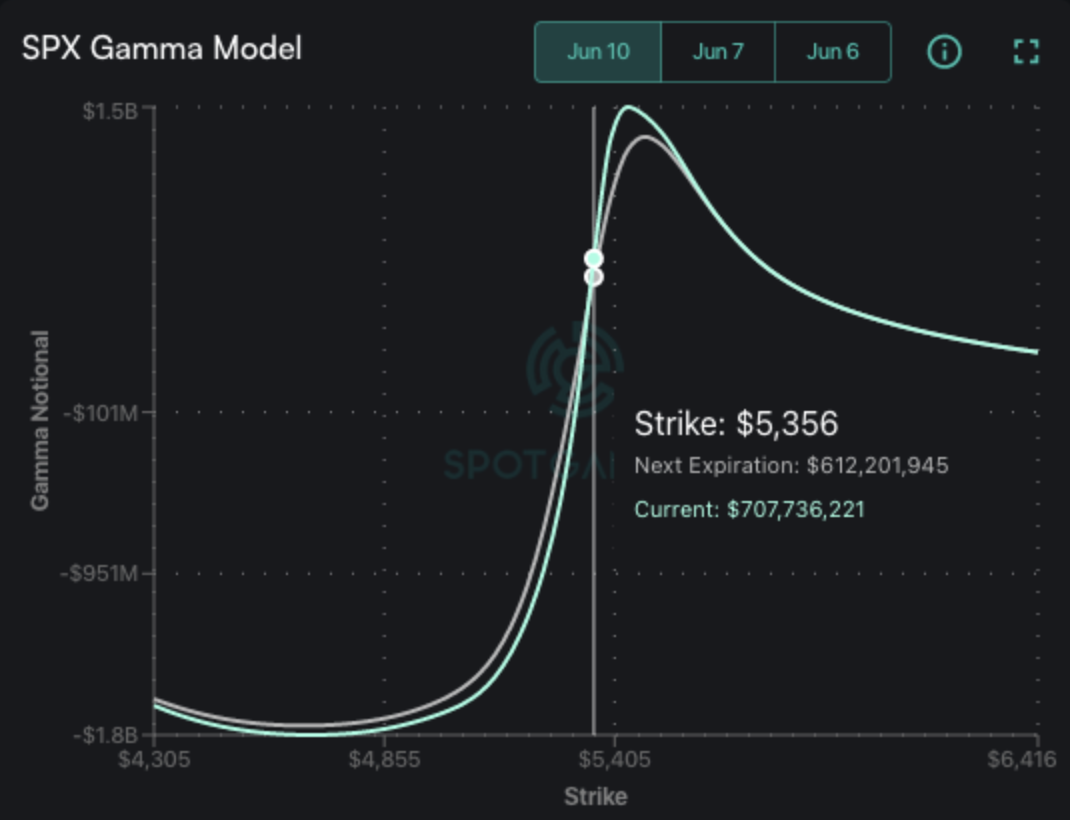Switch to the Jun 7 tab
The height and width of the screenshot is (820, 1070).
point(718,52)
